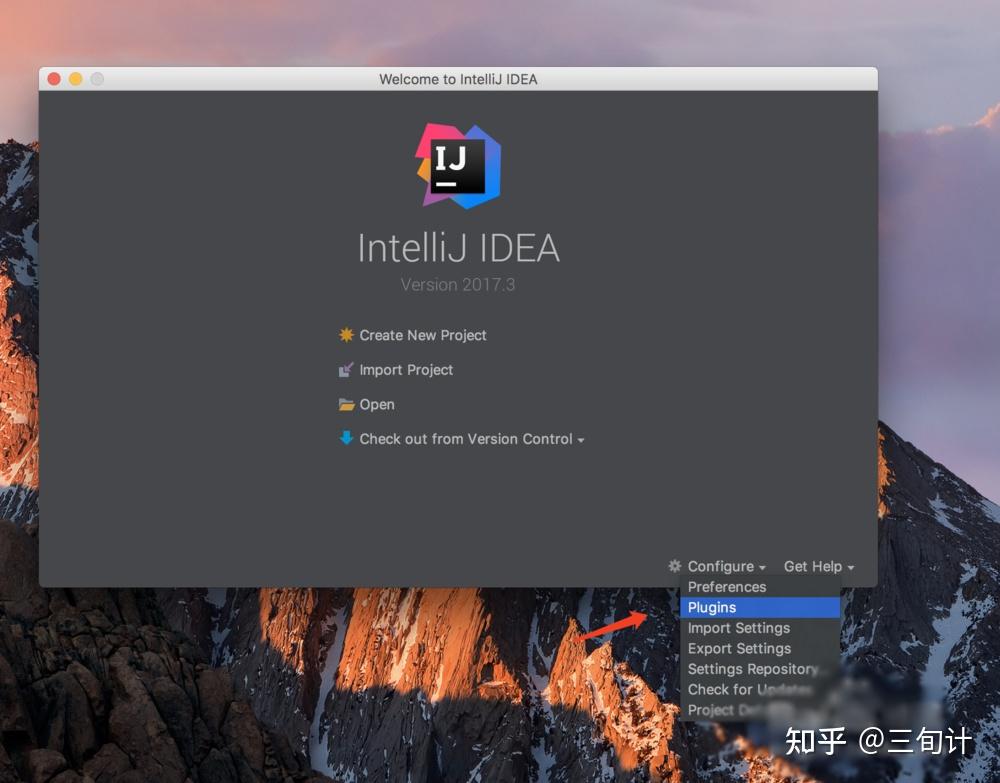This screenshot has width=1000, height=783.
Task: Click the Import Project icon
Action: (x=345, y=369)
